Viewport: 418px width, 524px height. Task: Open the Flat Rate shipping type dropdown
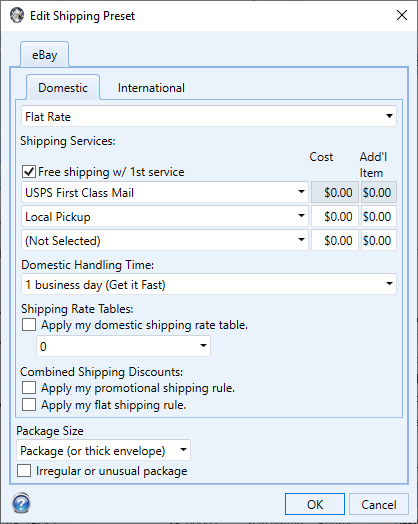[x=209, y=116]
